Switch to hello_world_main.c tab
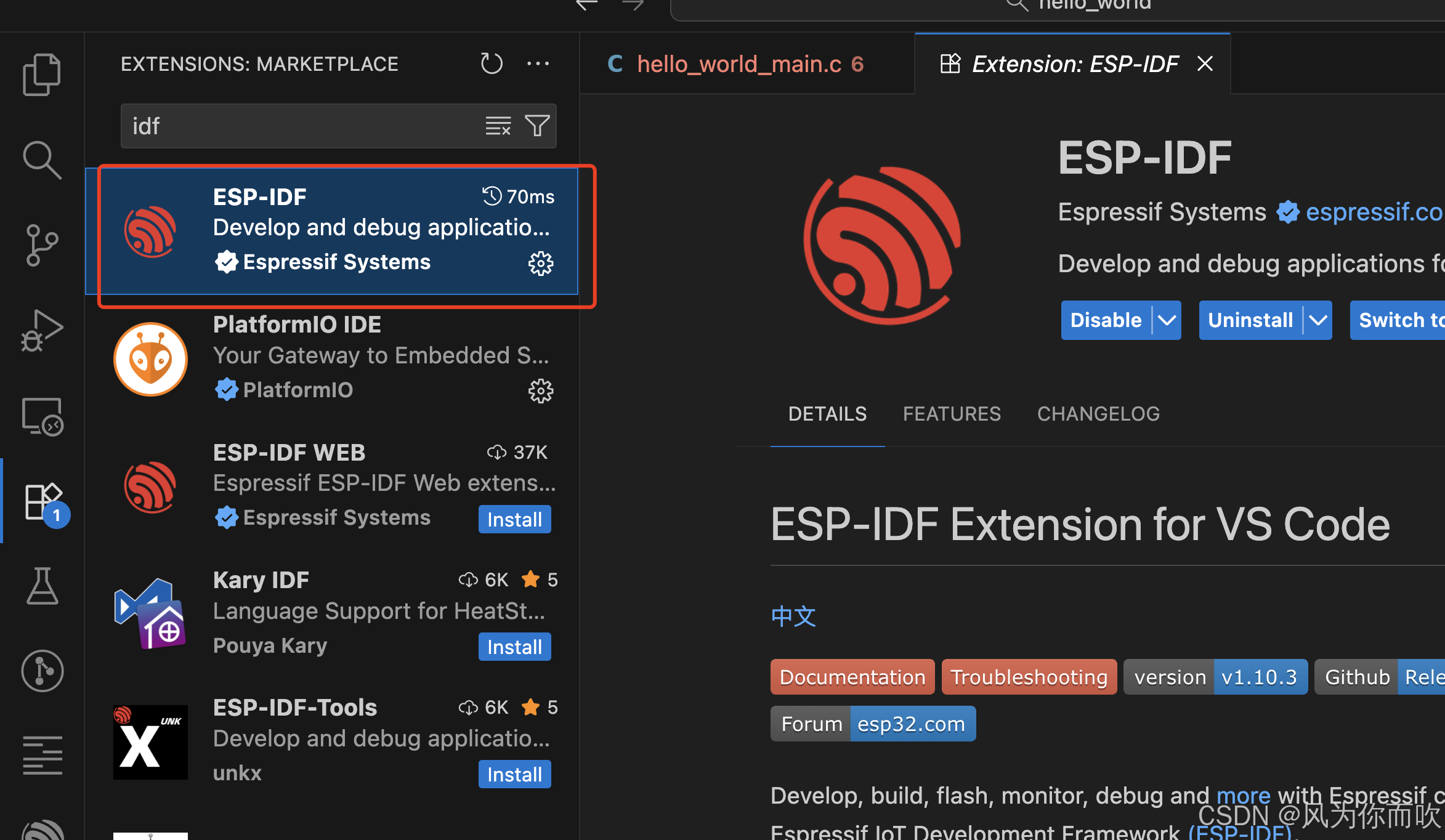The width and height of the screenshot is (1445, 840). pyautogui.click(x=739, y=64)
